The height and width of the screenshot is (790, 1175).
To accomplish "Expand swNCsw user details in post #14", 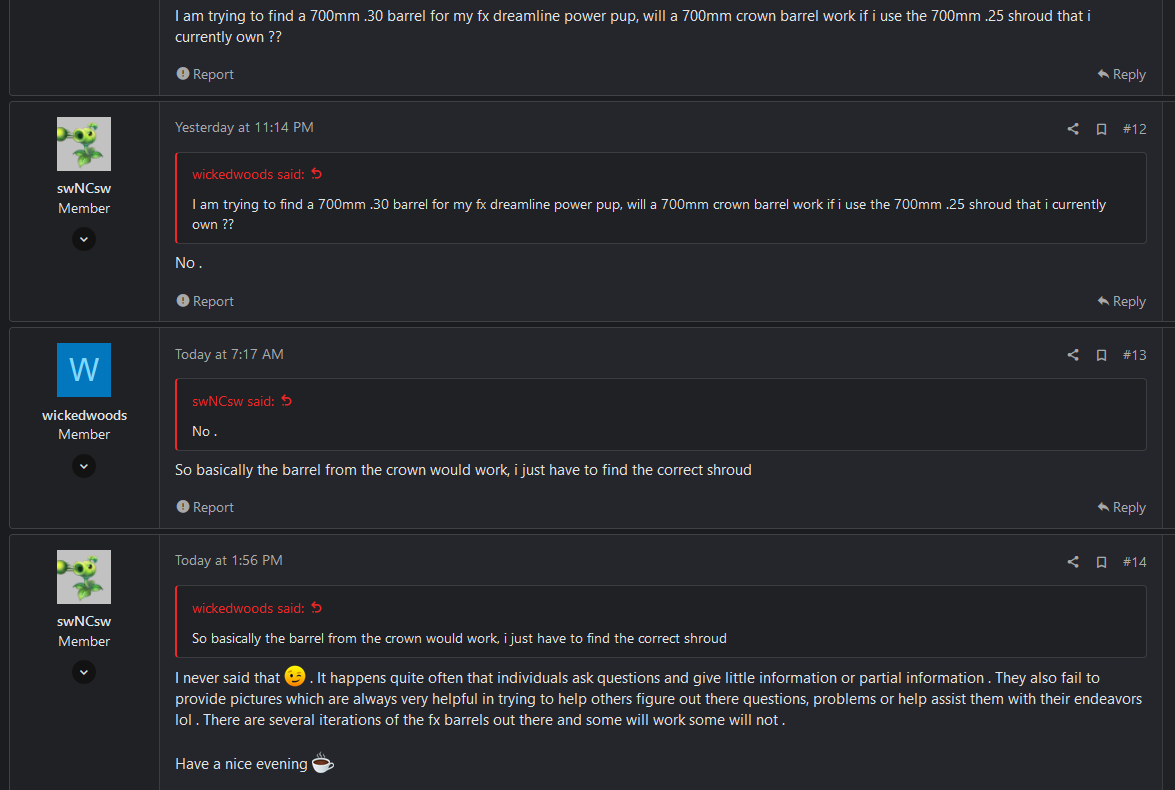I will pyautogui.click(x=84, y=672).
